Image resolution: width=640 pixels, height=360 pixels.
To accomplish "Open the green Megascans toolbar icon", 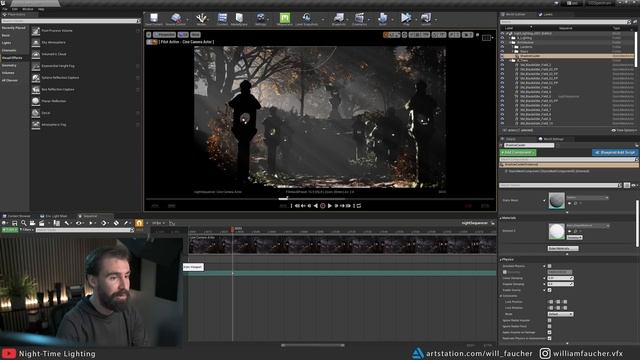I will pos(284,18).
